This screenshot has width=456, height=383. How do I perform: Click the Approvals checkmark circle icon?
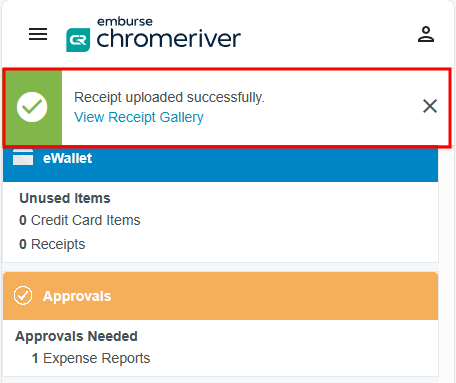pyautogui.click(x=23, y=296)
